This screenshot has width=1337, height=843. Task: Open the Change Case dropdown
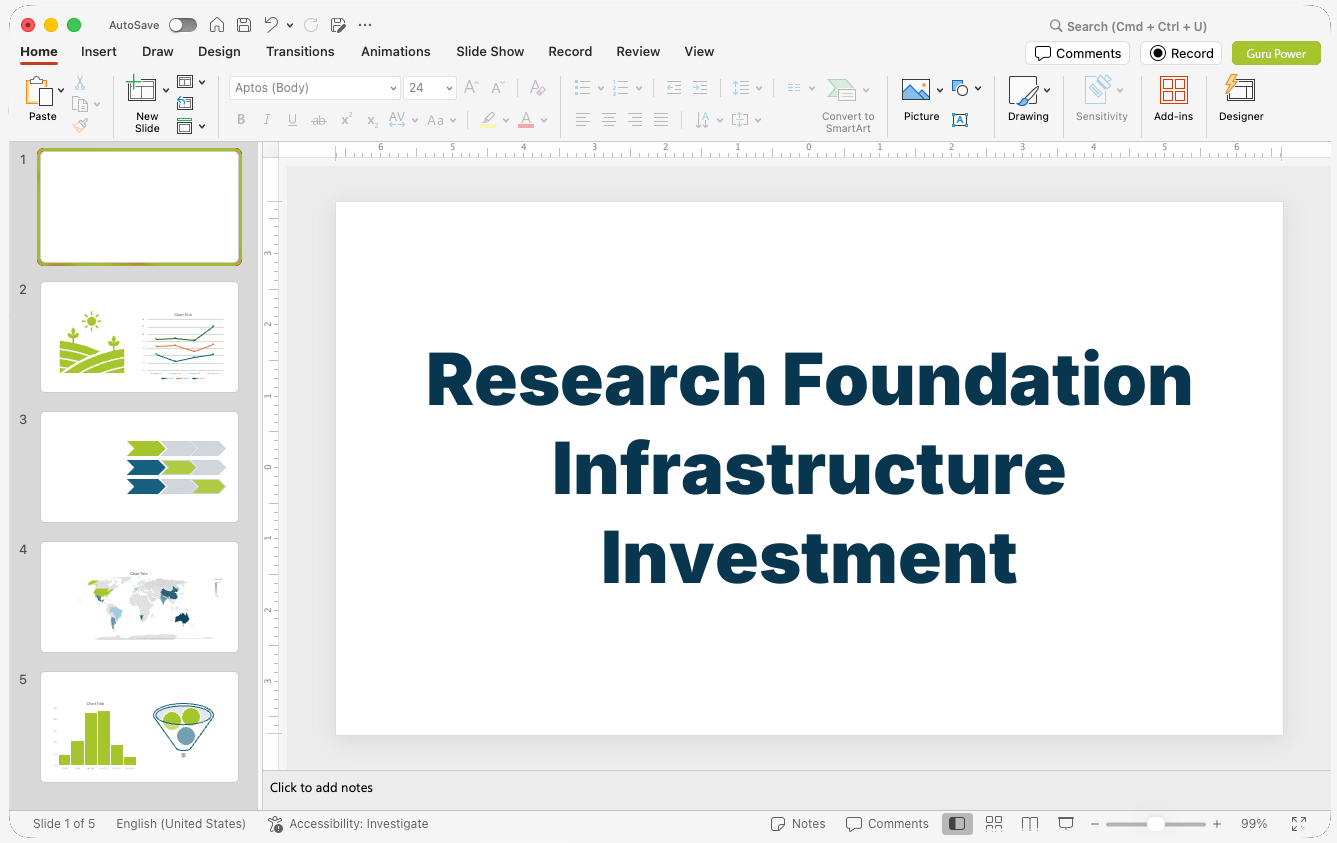[441, 120]
